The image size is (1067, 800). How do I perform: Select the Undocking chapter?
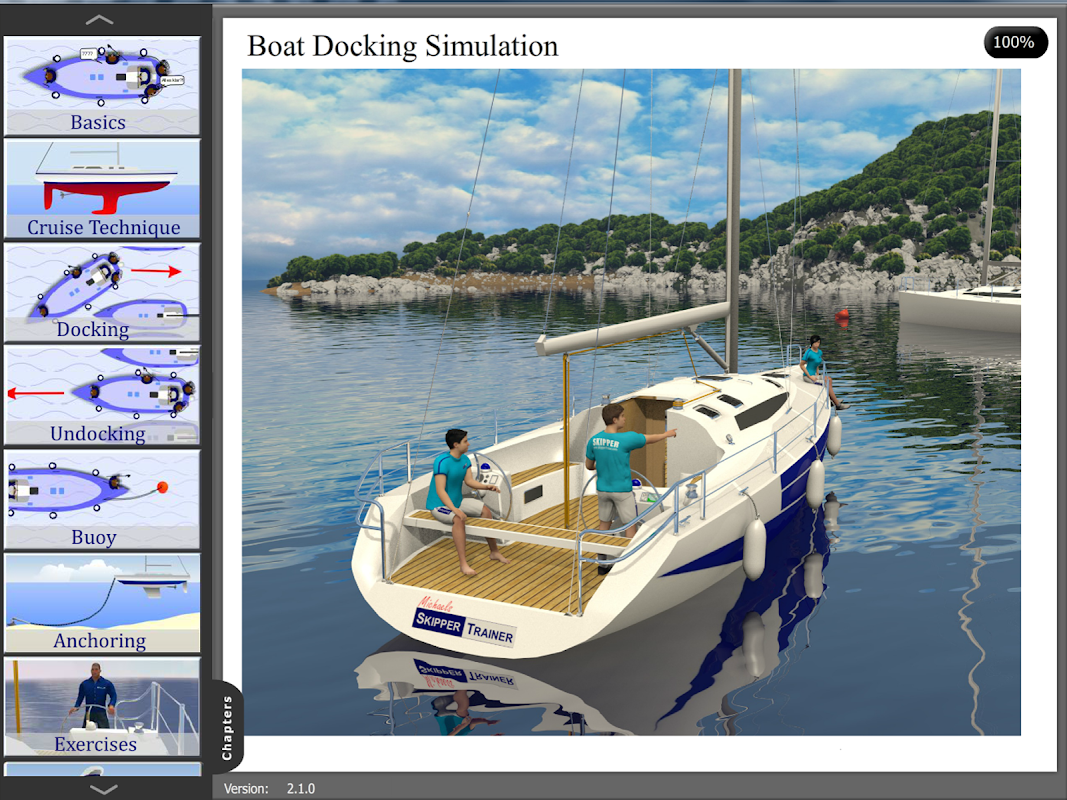[x=102, y=396]
